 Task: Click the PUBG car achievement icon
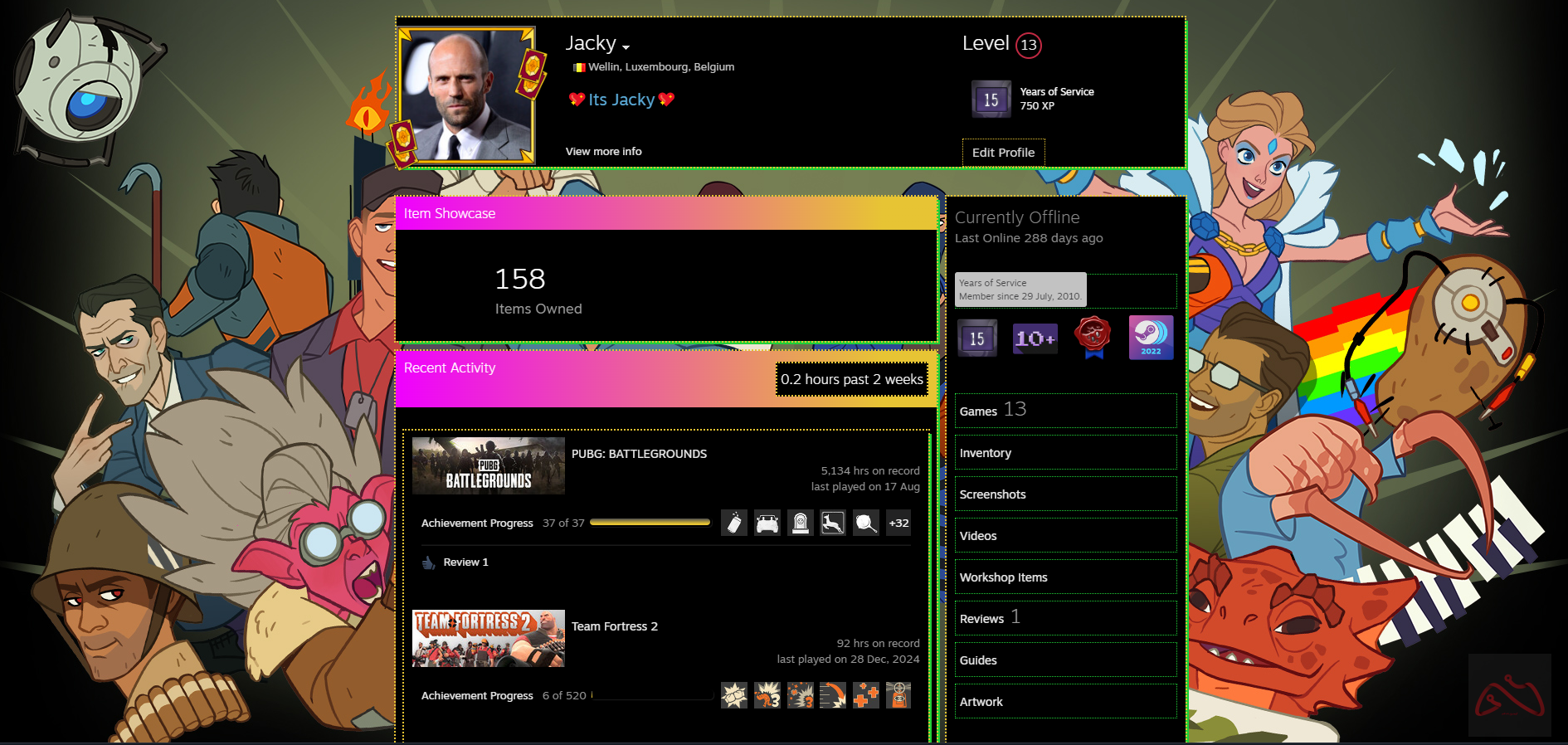coord(767,523)
